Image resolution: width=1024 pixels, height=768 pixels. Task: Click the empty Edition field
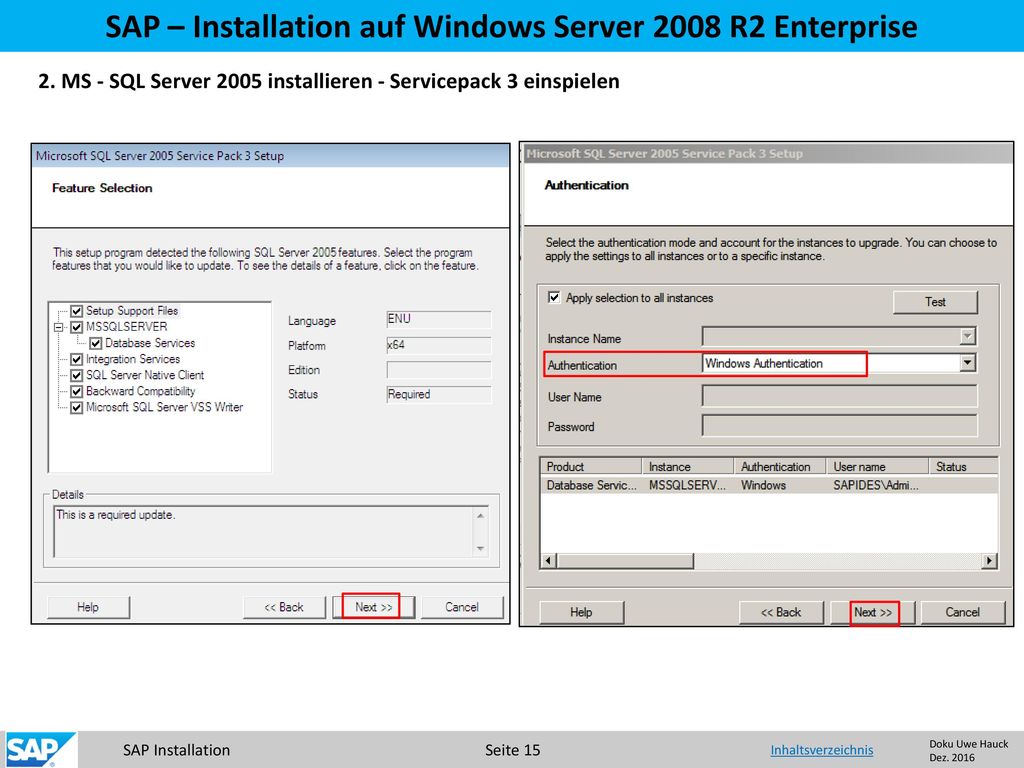[x=438, y=370]
